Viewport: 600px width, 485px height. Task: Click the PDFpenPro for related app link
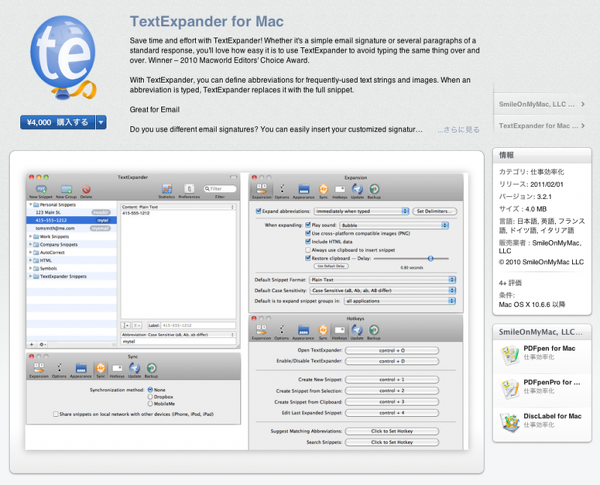click(x=551, y=382)
